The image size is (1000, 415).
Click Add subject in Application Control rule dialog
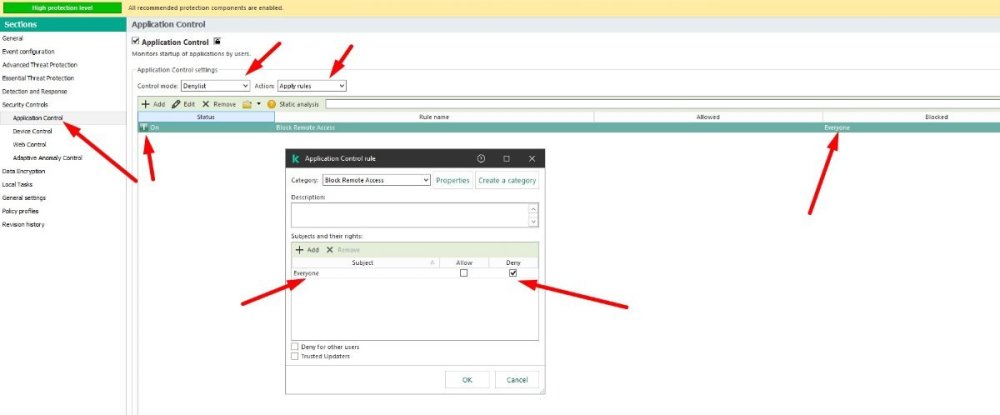click(x=307, y=250)
